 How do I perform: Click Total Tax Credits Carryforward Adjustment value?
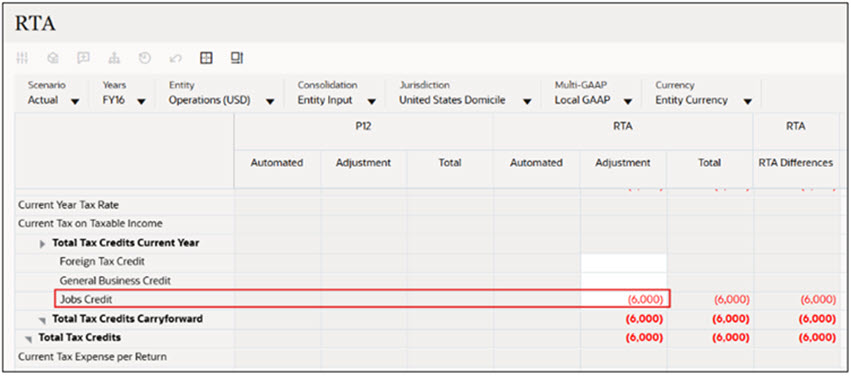pos(644,319)
